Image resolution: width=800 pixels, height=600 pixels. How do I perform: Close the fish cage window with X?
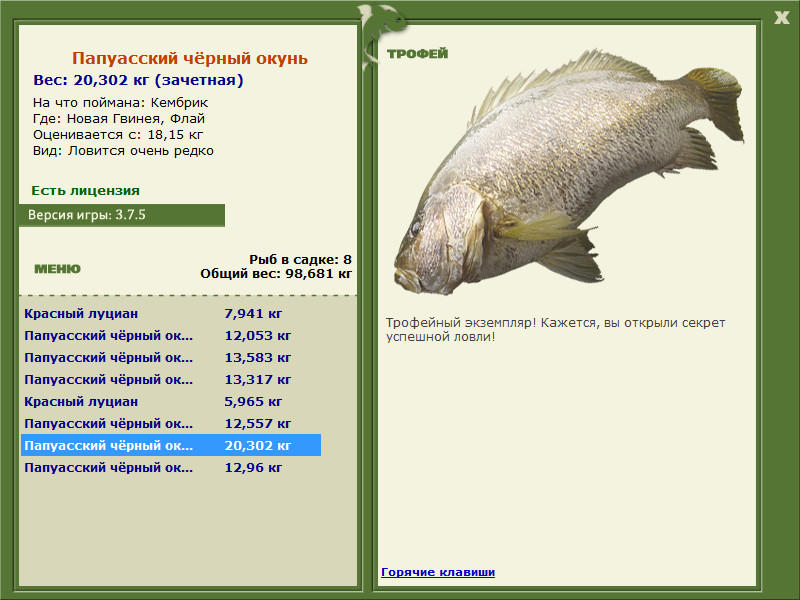coord(781,18)
